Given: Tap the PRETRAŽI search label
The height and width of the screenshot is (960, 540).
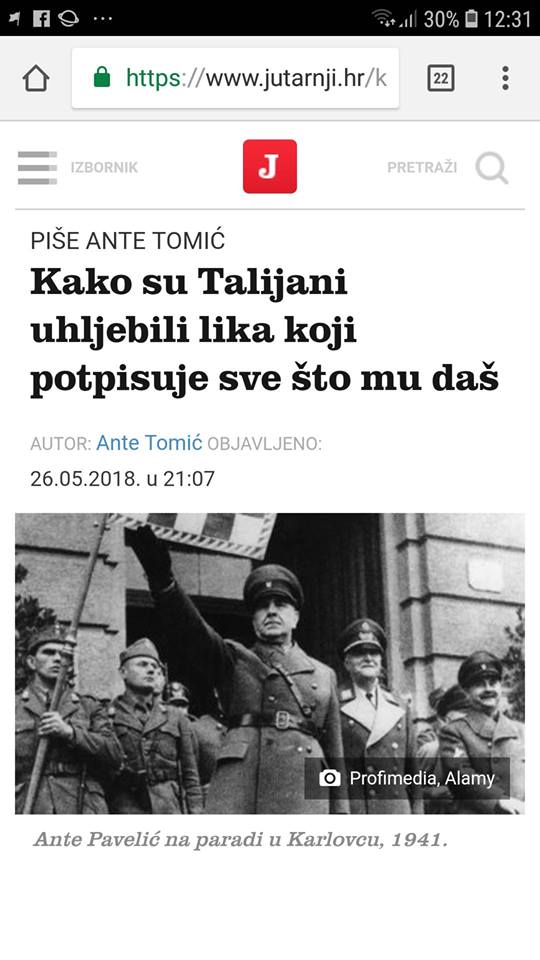Looking at the screenshot, I should pyautogui.click(x=422, y=168).
